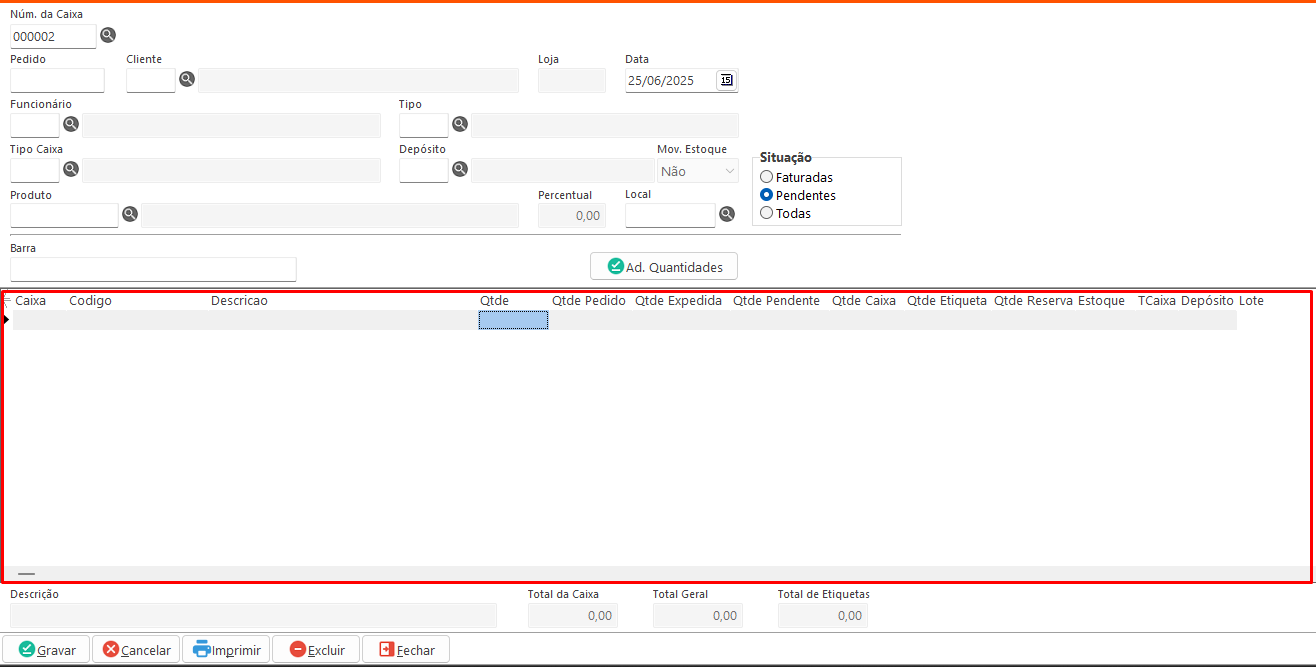Expand the Mov. Estoque dropdown
The width and height of the screenshot is (1316, 667).
click(698, 171)
